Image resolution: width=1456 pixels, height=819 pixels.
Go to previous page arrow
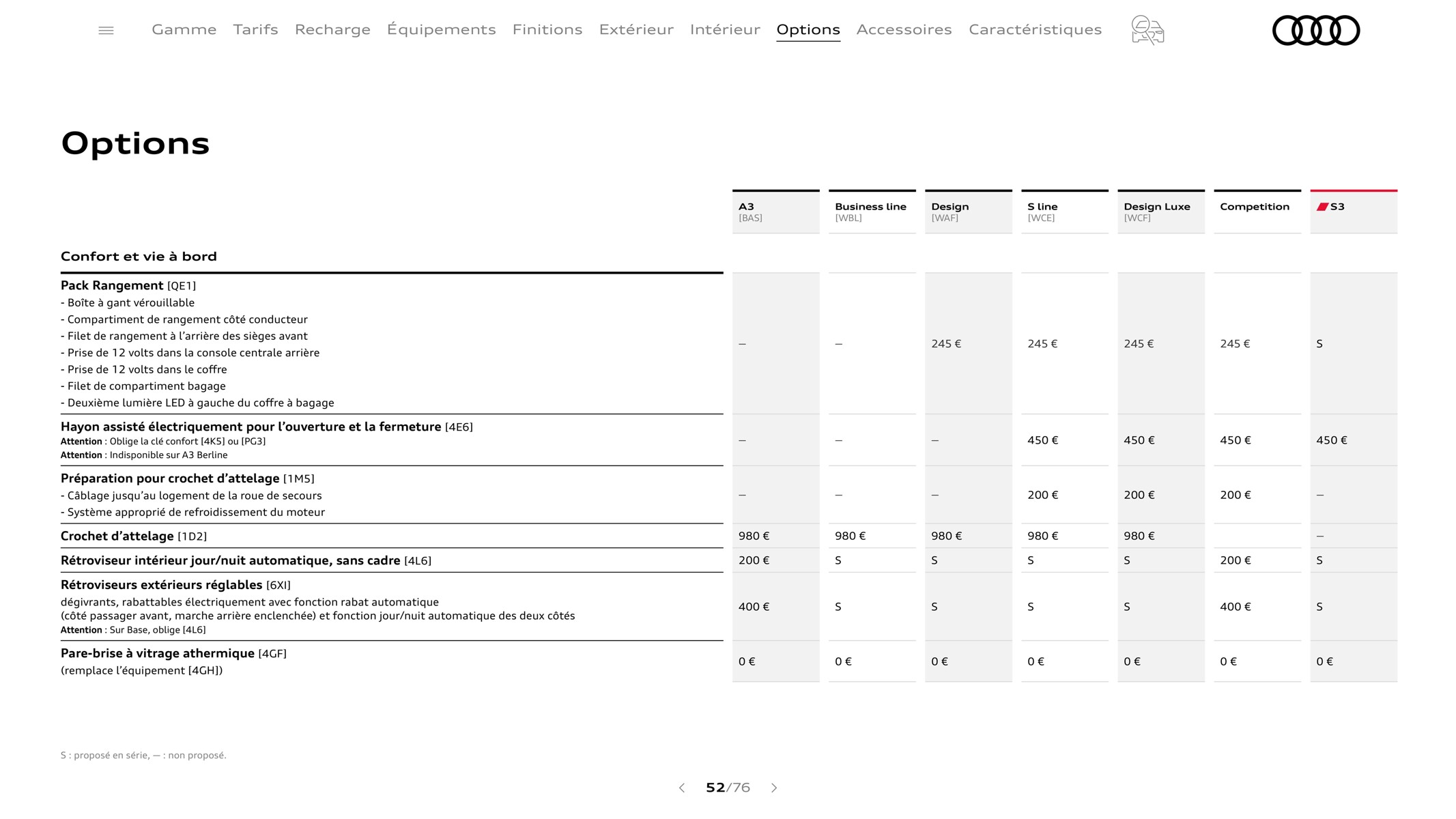[681, 788]
